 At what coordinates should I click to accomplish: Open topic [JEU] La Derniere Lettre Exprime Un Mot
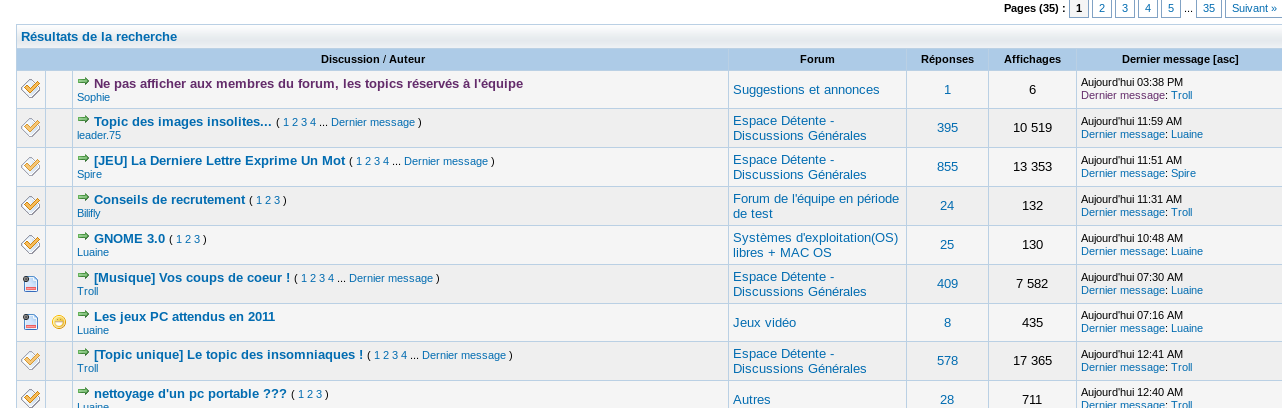tap(219, 160)
